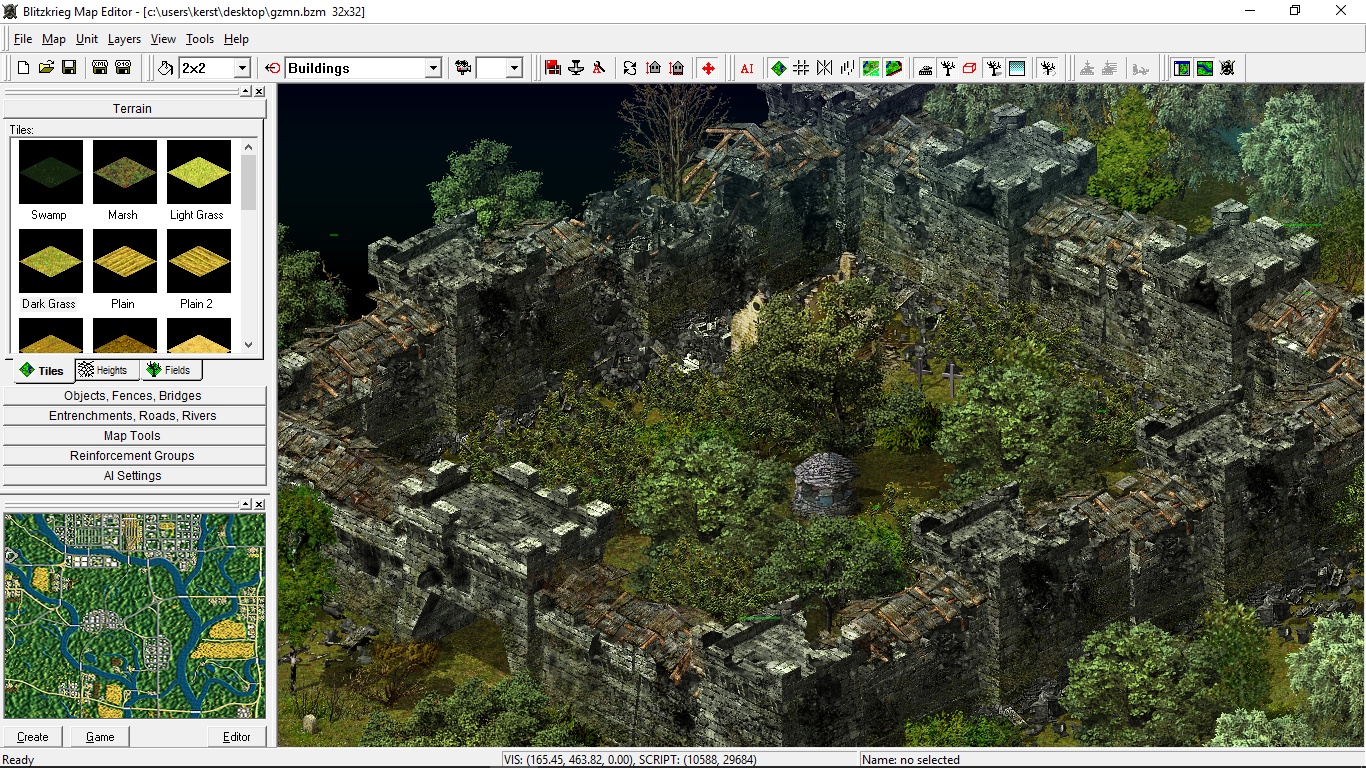The image size is (1366, 768).
Task: Close the Terrain panel with X button
Action: tap(259, 91)
